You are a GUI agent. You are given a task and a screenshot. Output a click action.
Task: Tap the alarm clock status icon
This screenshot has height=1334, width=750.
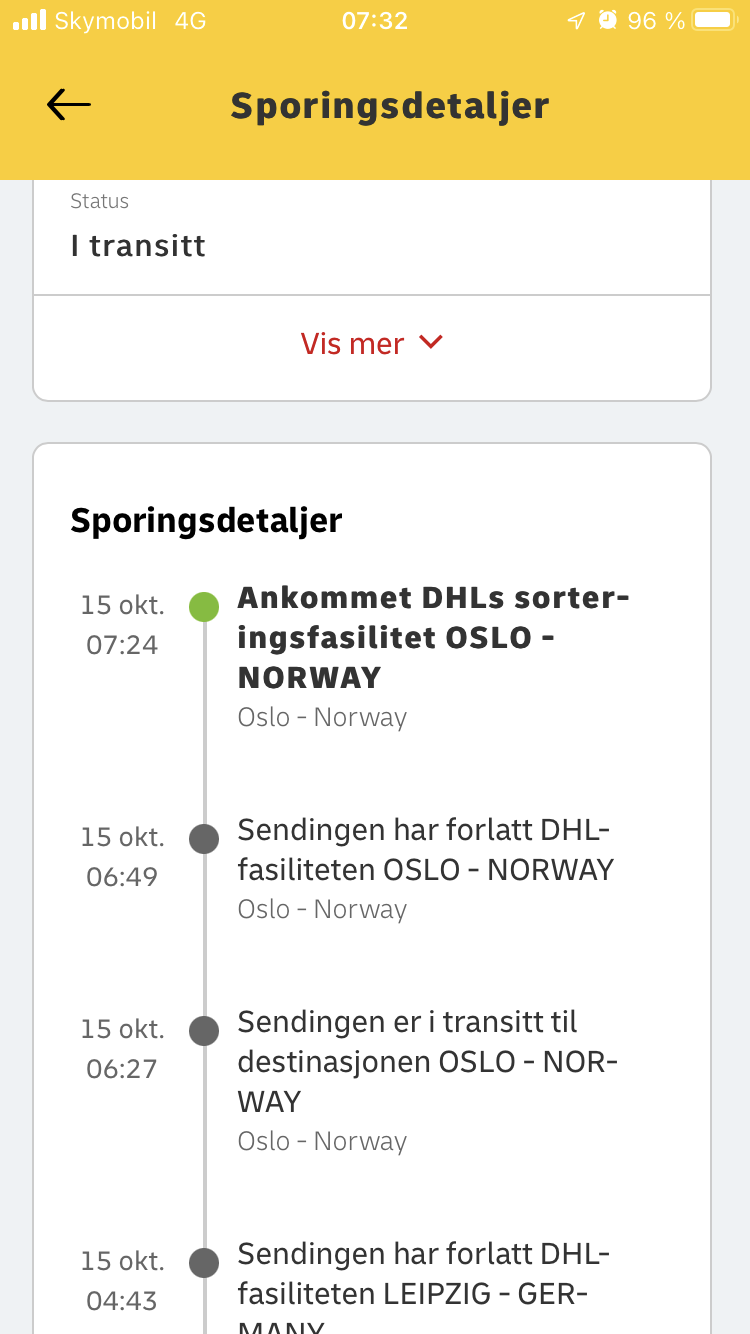coord(607,20)
